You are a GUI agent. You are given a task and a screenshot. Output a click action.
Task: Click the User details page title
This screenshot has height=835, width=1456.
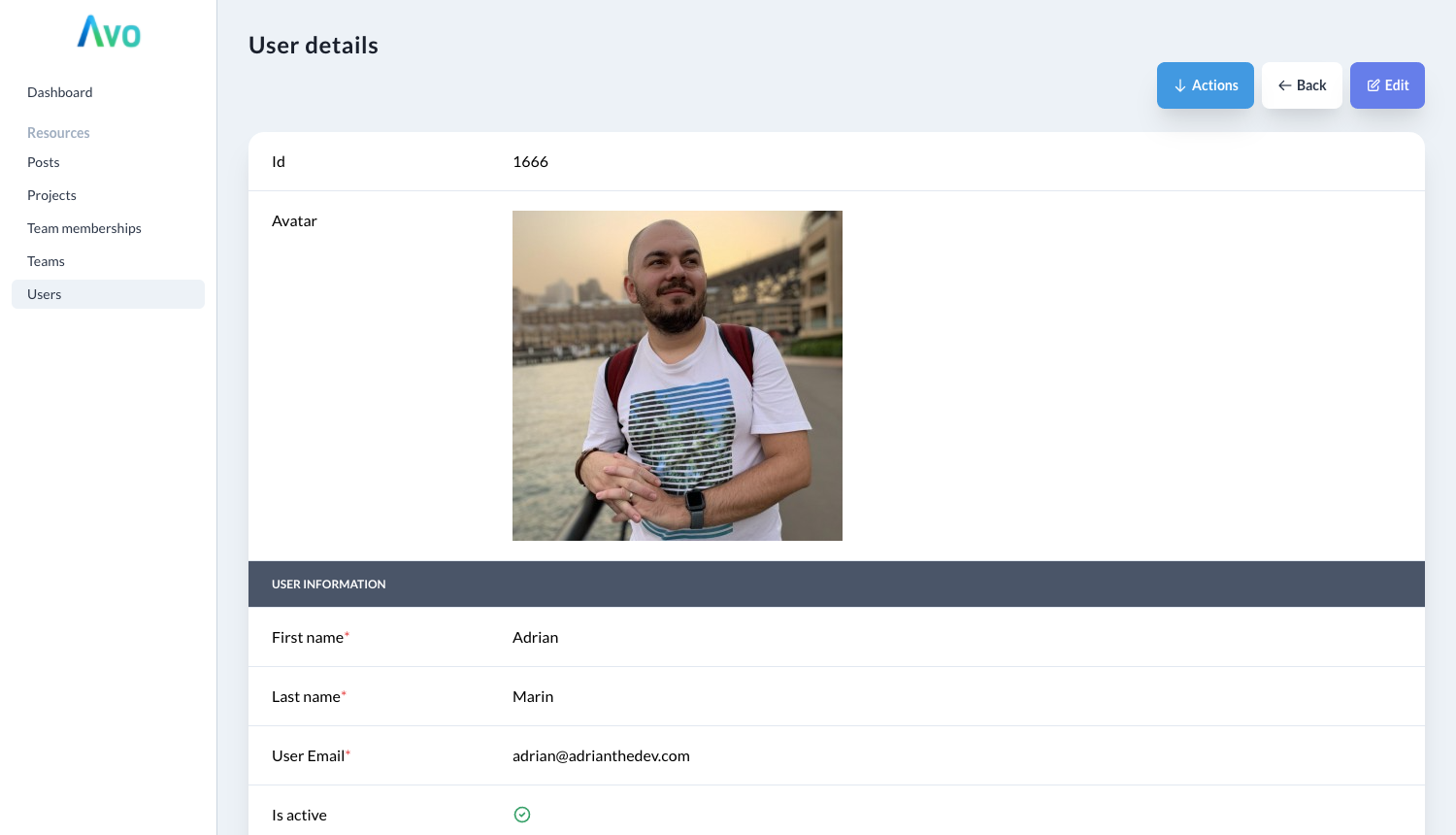coord(314,46)
